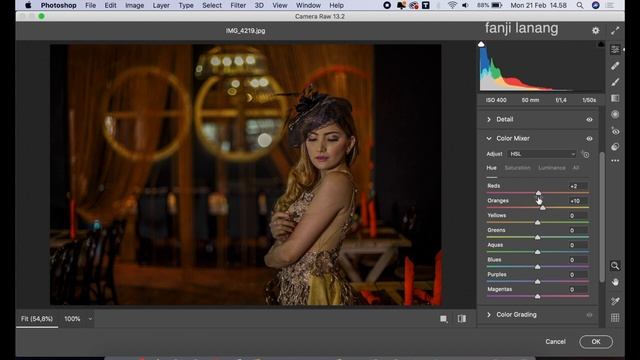Switch to the Luminance tab
This screenshot has width=640, height=360.
pyautogui.click(x=551, y=168)
